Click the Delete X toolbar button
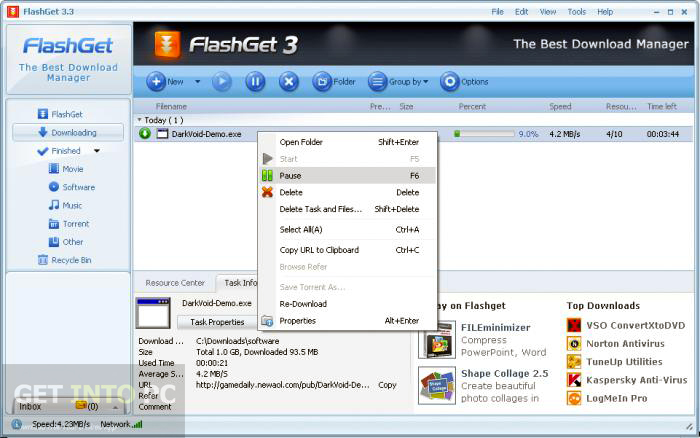Screen dimensions: 700x438 (x=289, y=82)
